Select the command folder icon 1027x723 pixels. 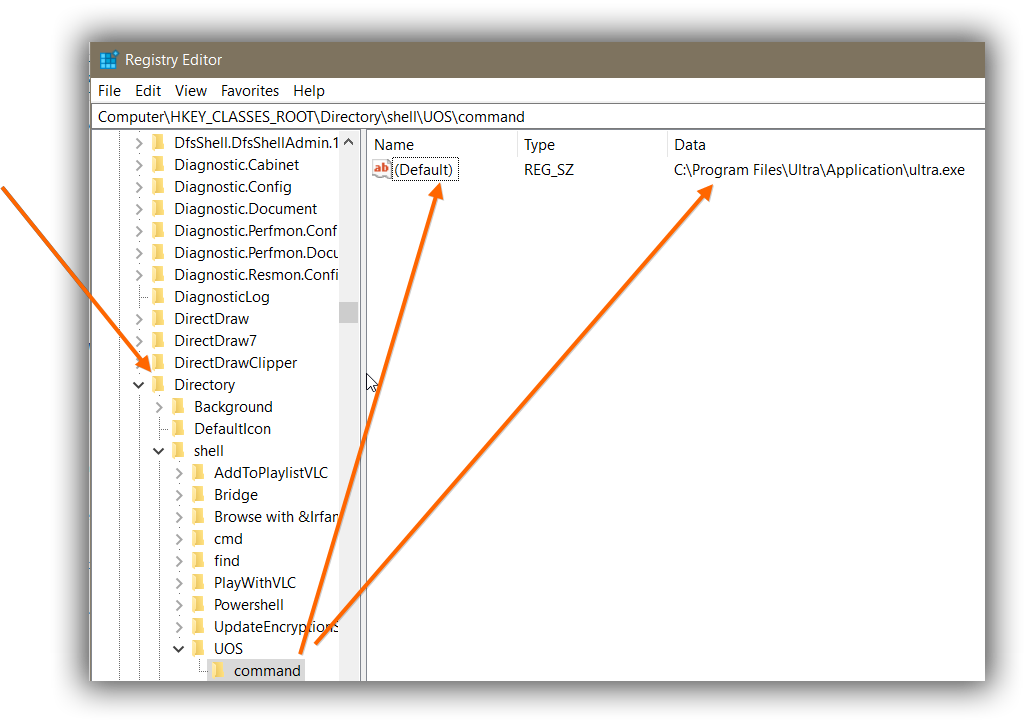pos(219,671)
